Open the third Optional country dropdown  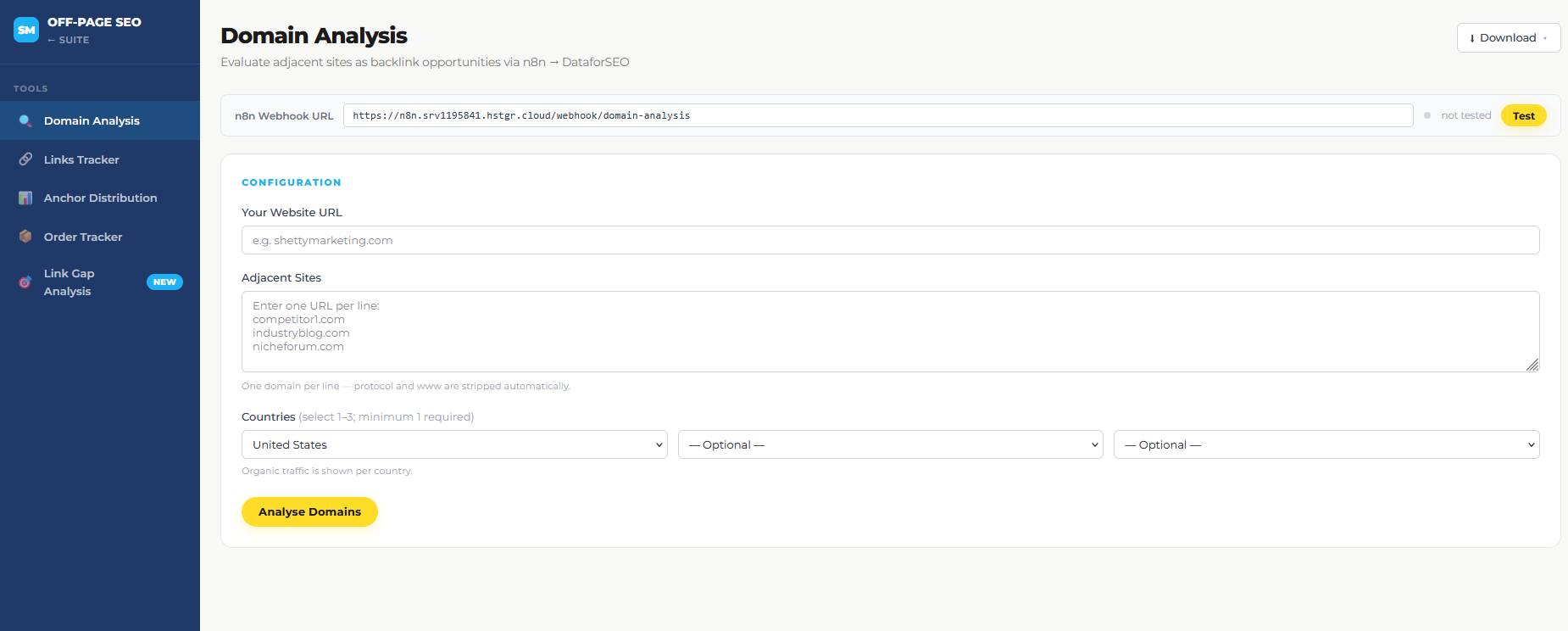1326,444
